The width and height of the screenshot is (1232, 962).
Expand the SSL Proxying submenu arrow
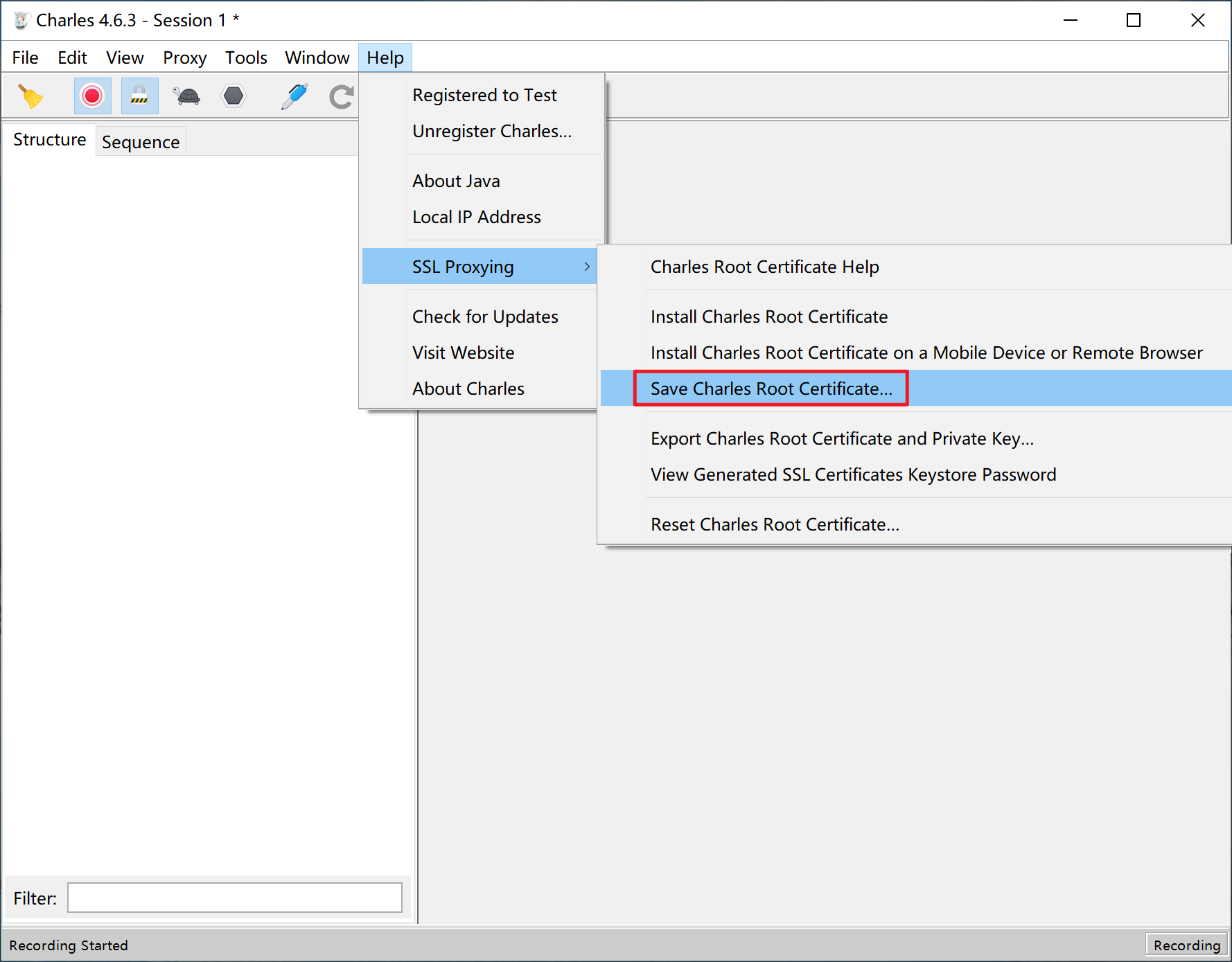tap(587, 267)
